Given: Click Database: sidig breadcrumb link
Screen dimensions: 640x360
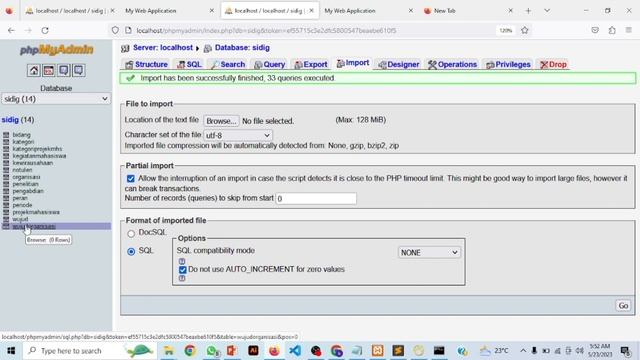Looking at the screenshot, I should [242, 48].
